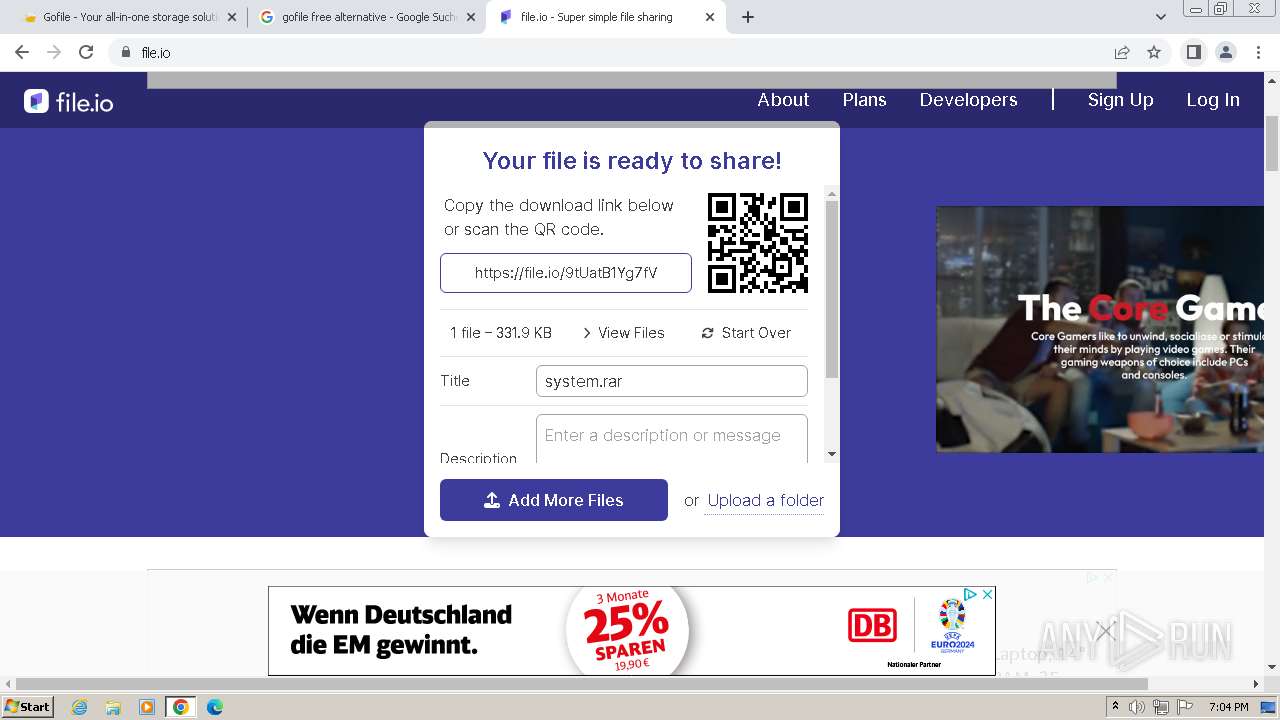Expand the View Files section
The image size is (1280, 720).
(x=623, y=333)
